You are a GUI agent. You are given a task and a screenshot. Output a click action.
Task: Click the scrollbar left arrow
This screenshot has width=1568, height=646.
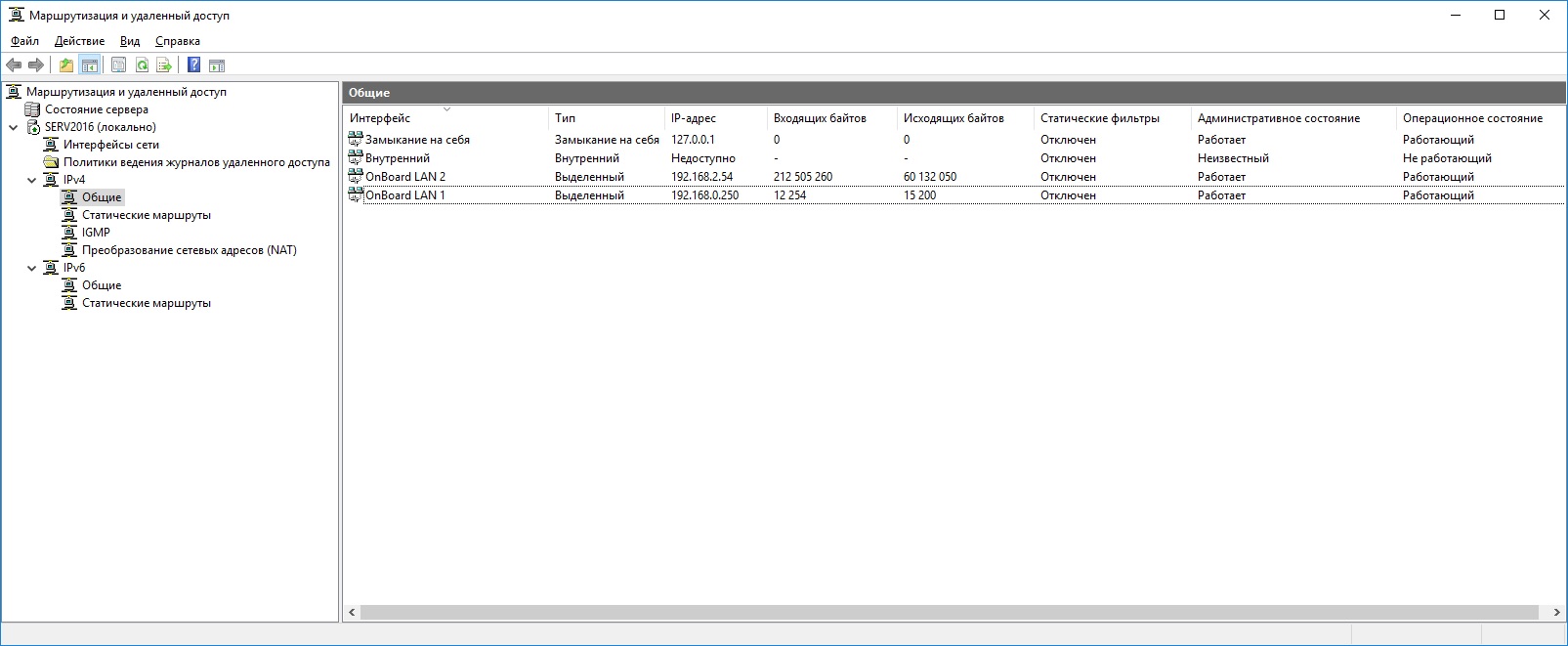coord(352,613)
